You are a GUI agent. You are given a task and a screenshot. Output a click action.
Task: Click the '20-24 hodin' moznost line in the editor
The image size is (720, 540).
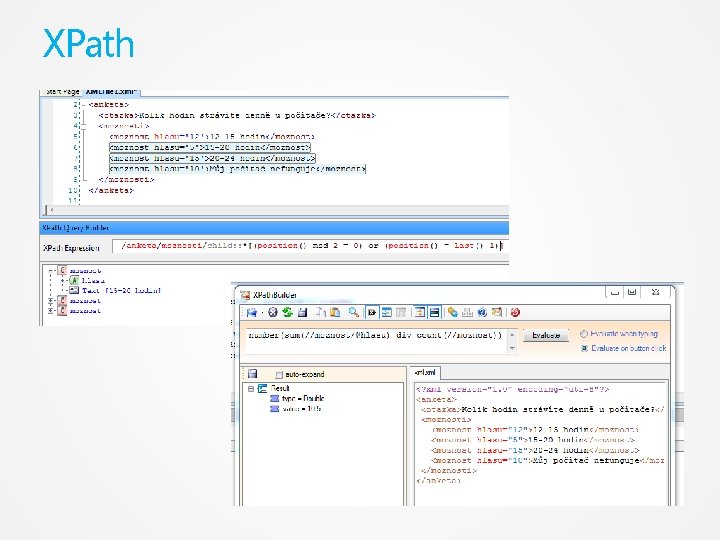pos(212,158)
